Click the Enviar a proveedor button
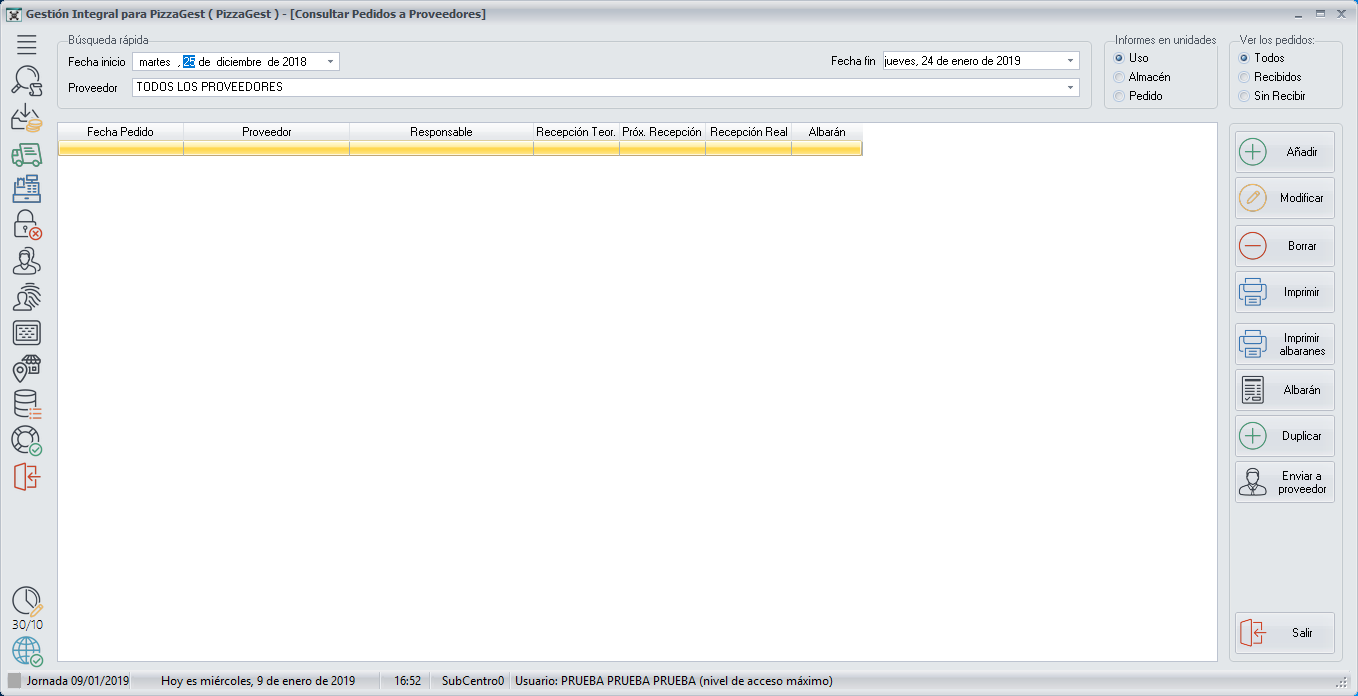Viewport: 1358px width, 696px height. 1284,482
